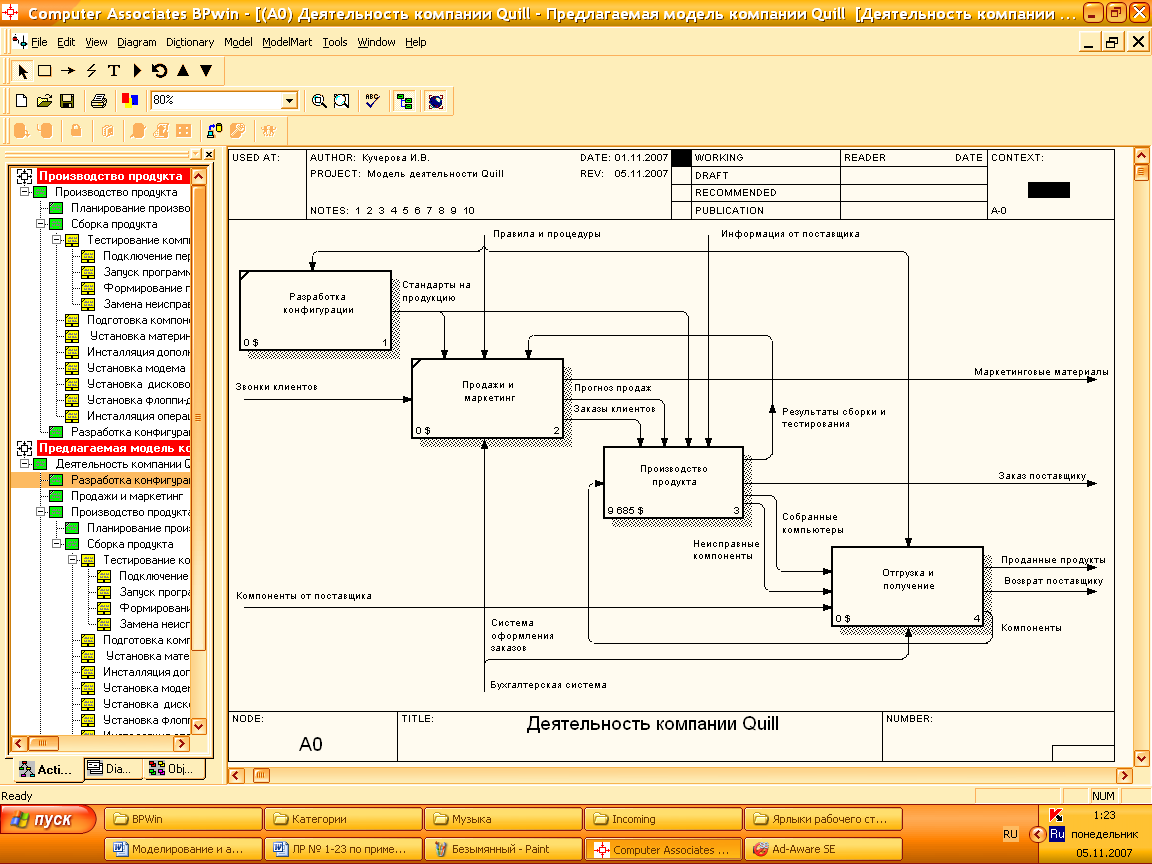Select the pointer tool
The width and height of the screenshot is (1152, 864).
coord(21,71)
